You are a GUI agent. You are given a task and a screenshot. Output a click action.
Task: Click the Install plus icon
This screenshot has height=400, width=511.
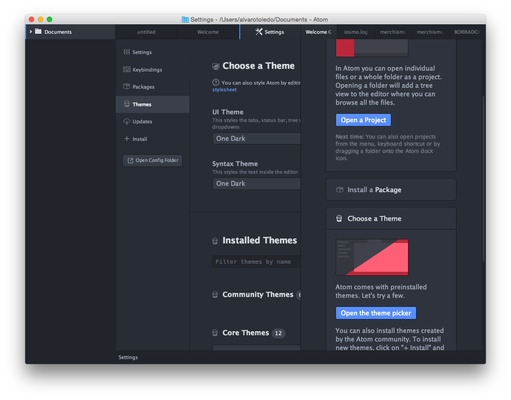(x=127, y=139)
